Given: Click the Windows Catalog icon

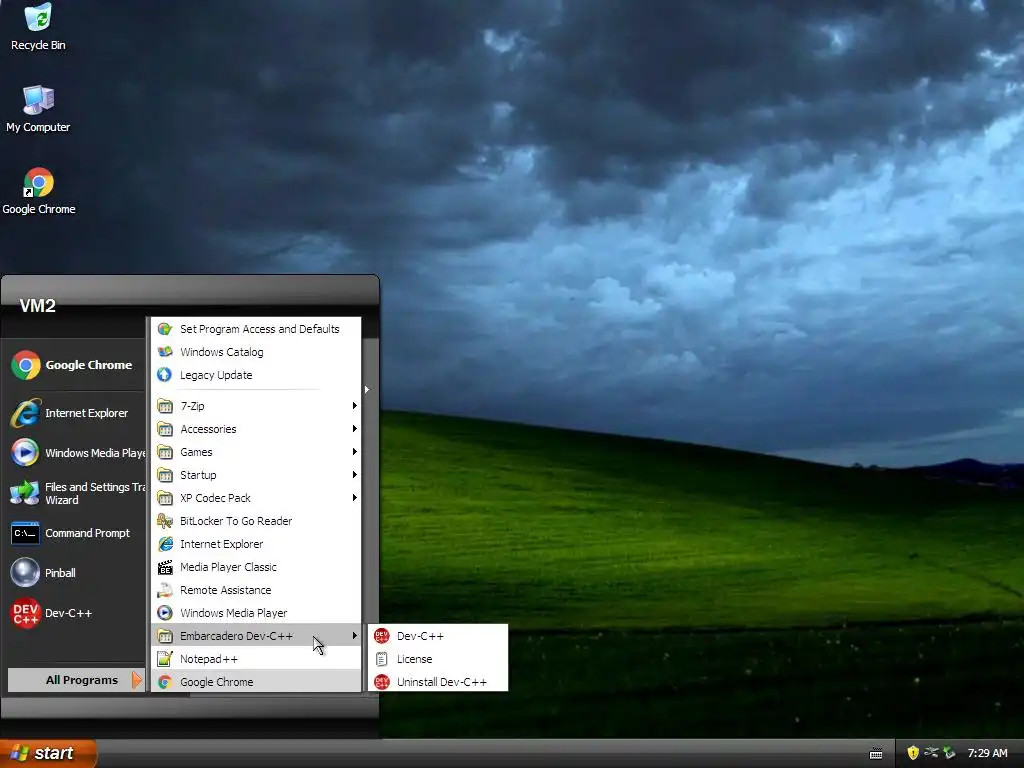Looking at the screenshot, I should point(165,352).
